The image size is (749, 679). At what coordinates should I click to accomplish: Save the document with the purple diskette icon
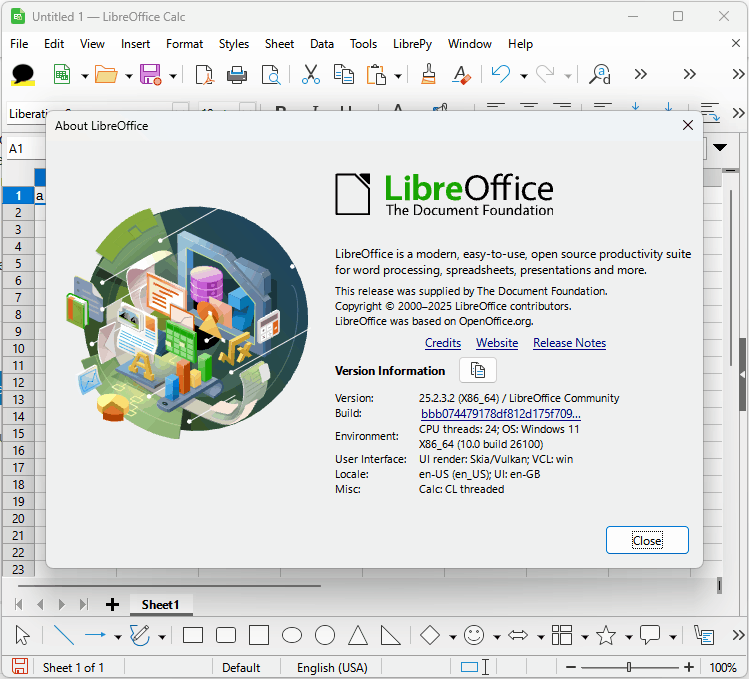point(150,75)
